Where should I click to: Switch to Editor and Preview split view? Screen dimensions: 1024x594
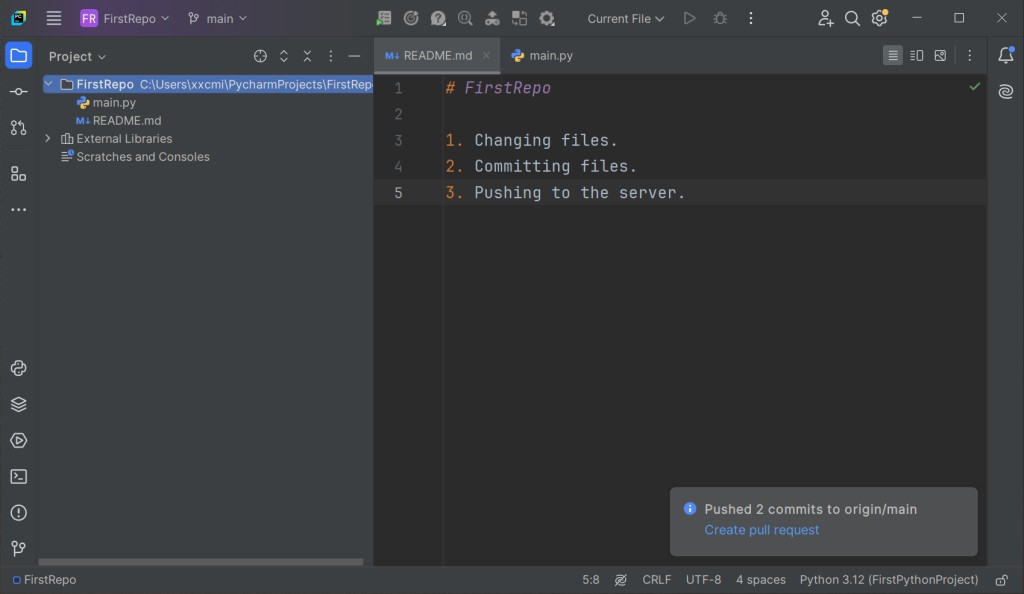pos(917,56)
